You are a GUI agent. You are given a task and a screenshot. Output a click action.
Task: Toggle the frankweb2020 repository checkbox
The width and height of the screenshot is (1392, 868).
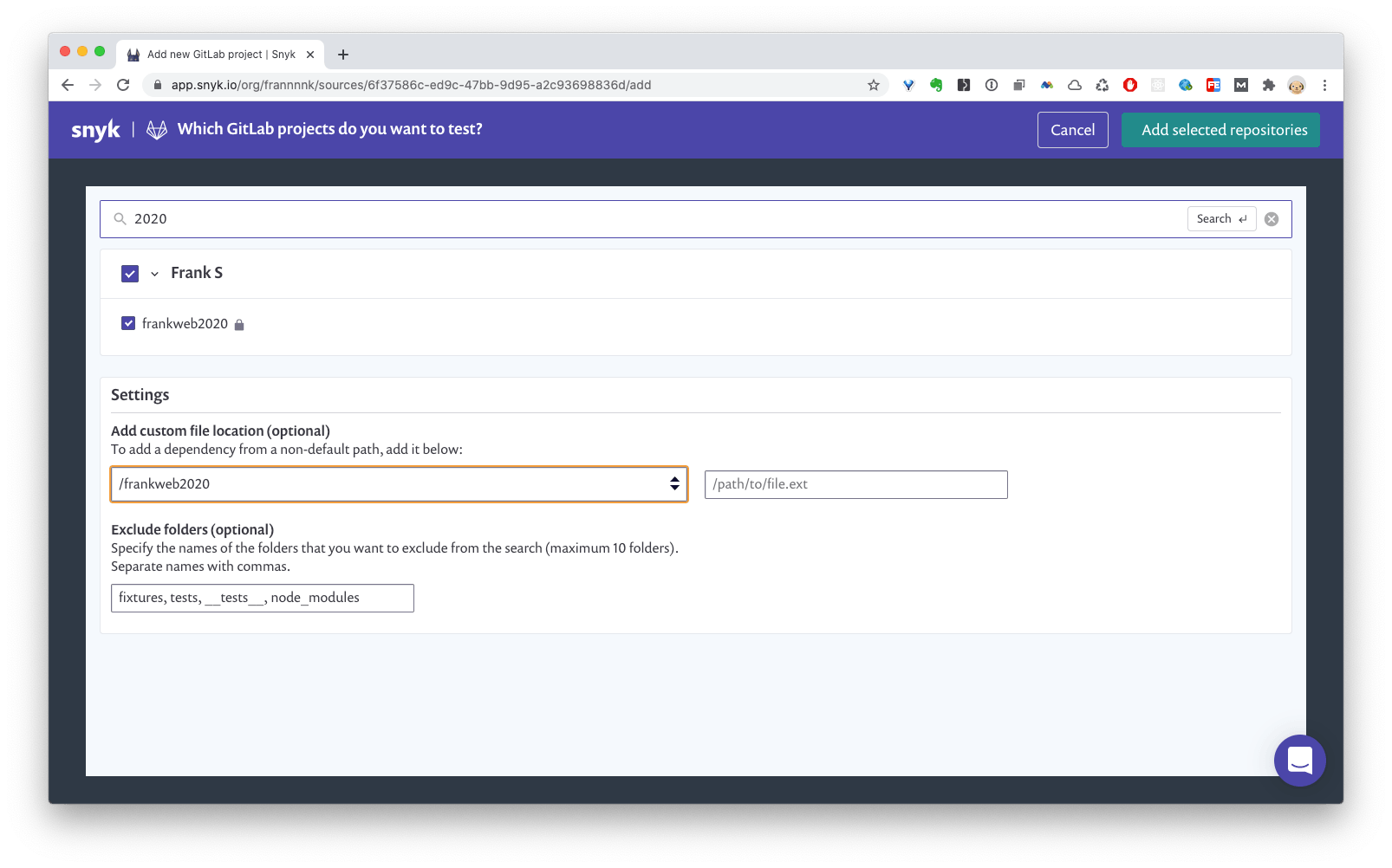[x=128, y=323]
